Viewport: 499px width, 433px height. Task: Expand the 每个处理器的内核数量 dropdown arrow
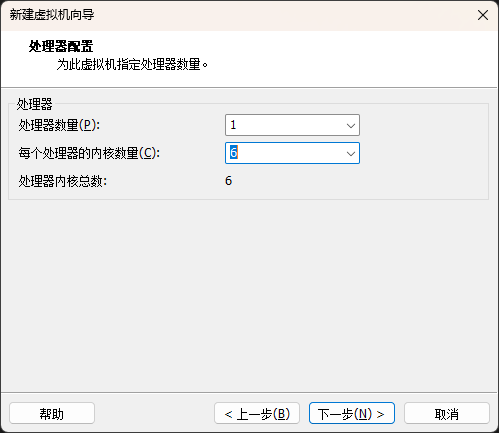(350, 153)
